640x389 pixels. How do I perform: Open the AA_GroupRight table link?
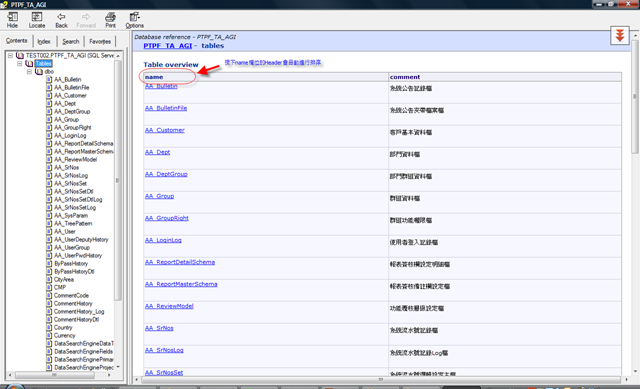tap(167, 218)
